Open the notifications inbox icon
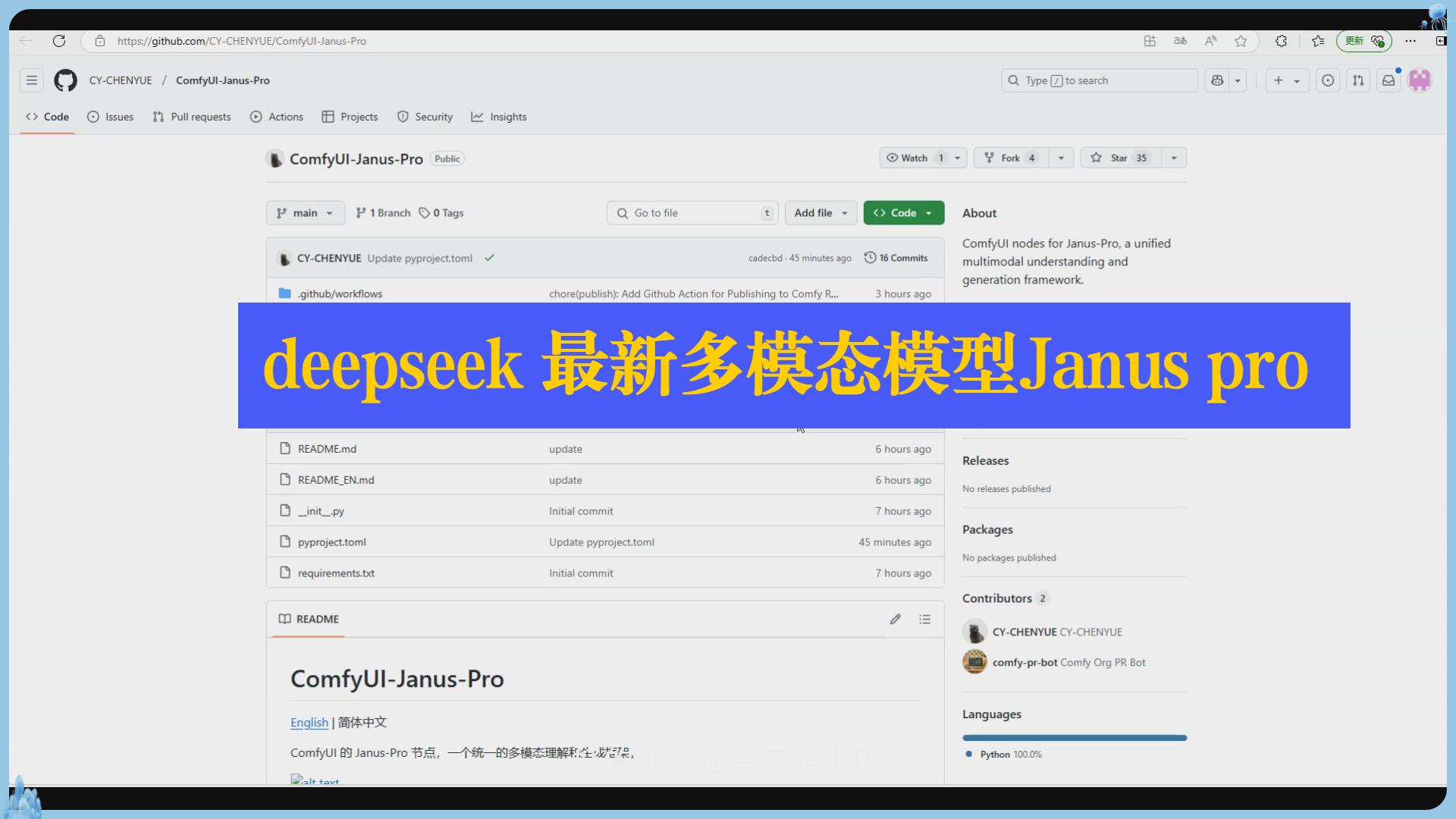This screenshot has height=819, width=1456. (x=1389, y=80)
